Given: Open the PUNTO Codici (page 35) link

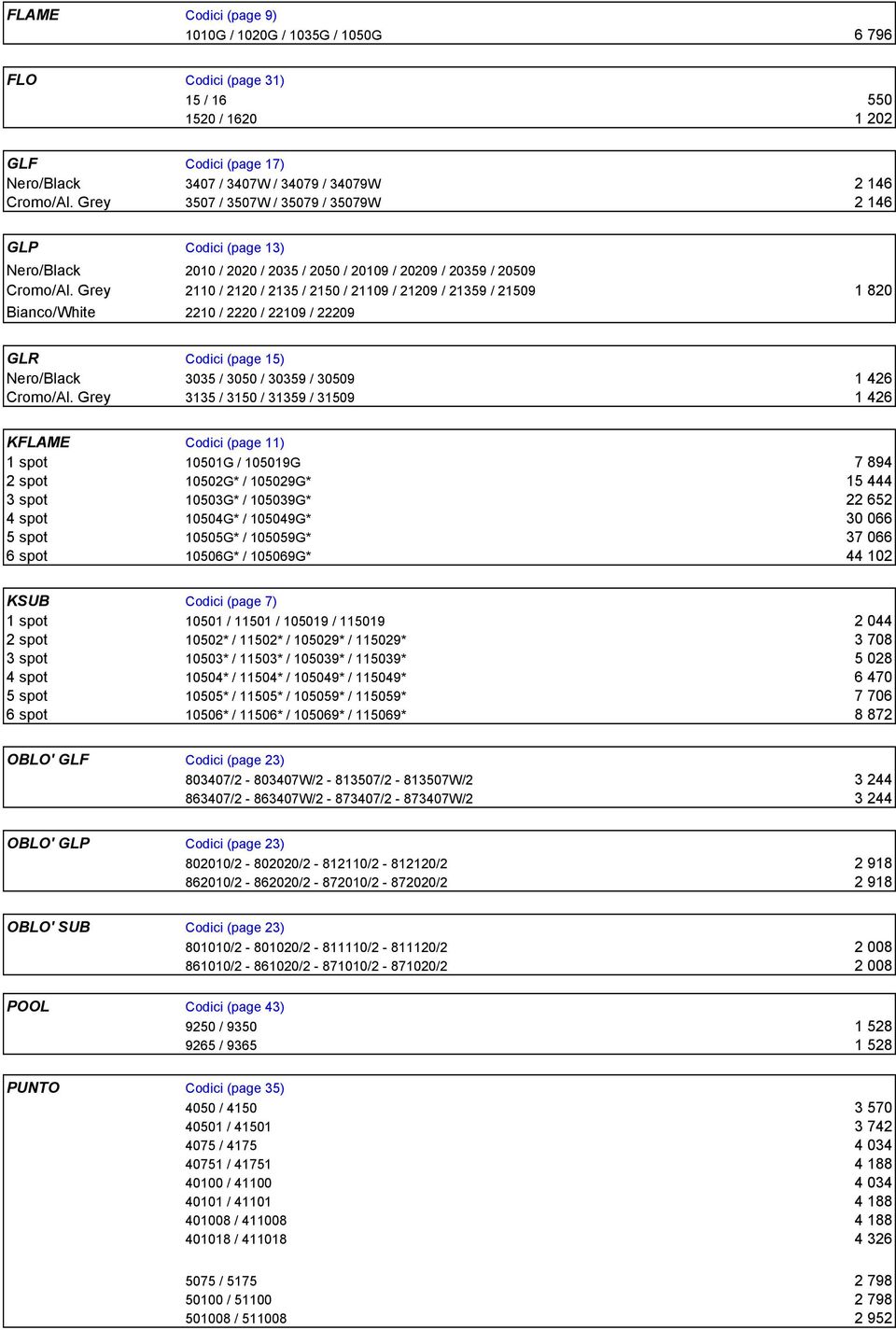Looking at the screenshot, I should click(x=234, y=1088).
